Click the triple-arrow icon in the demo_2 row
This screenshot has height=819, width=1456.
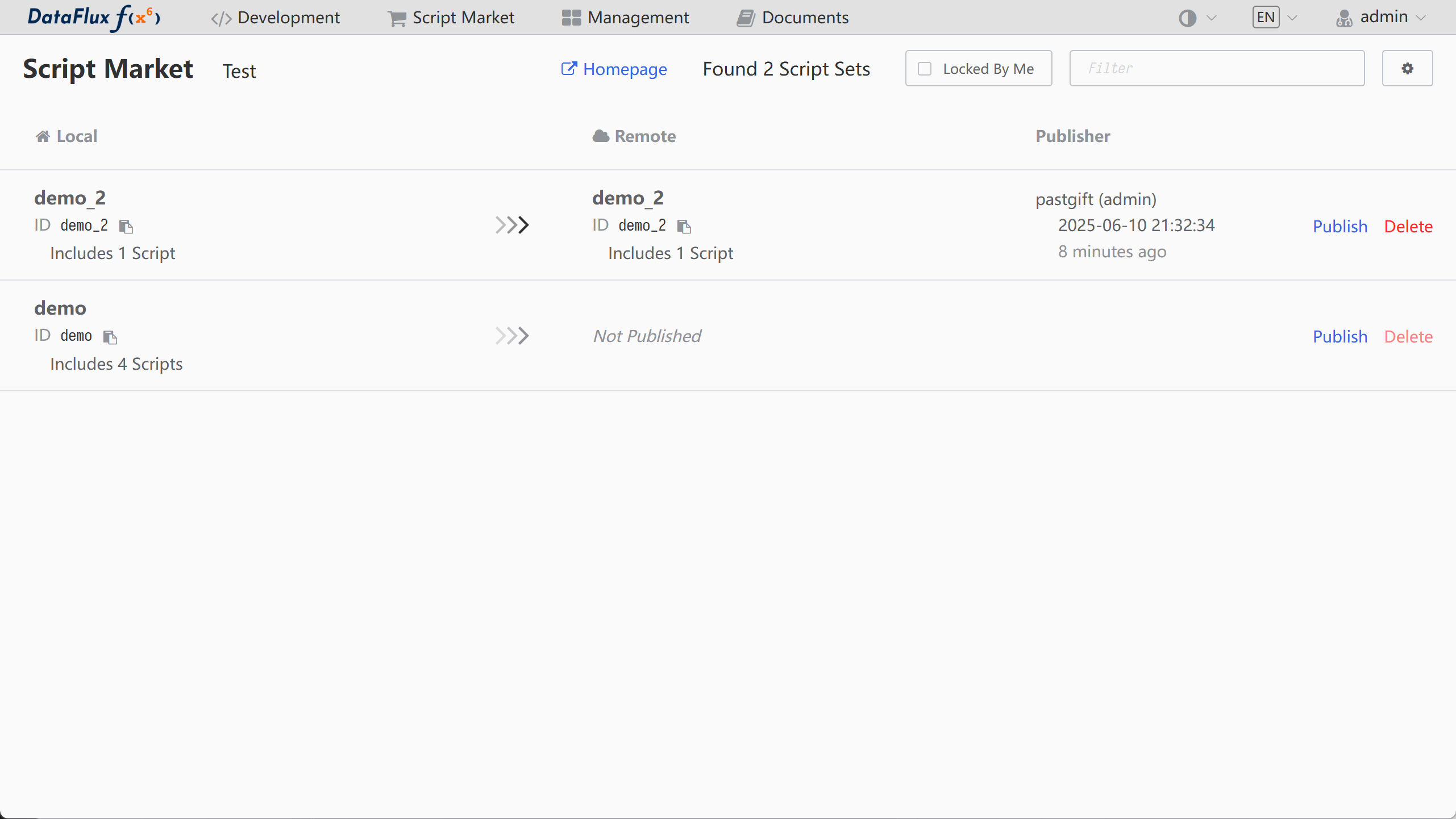[x=512, y=225]
